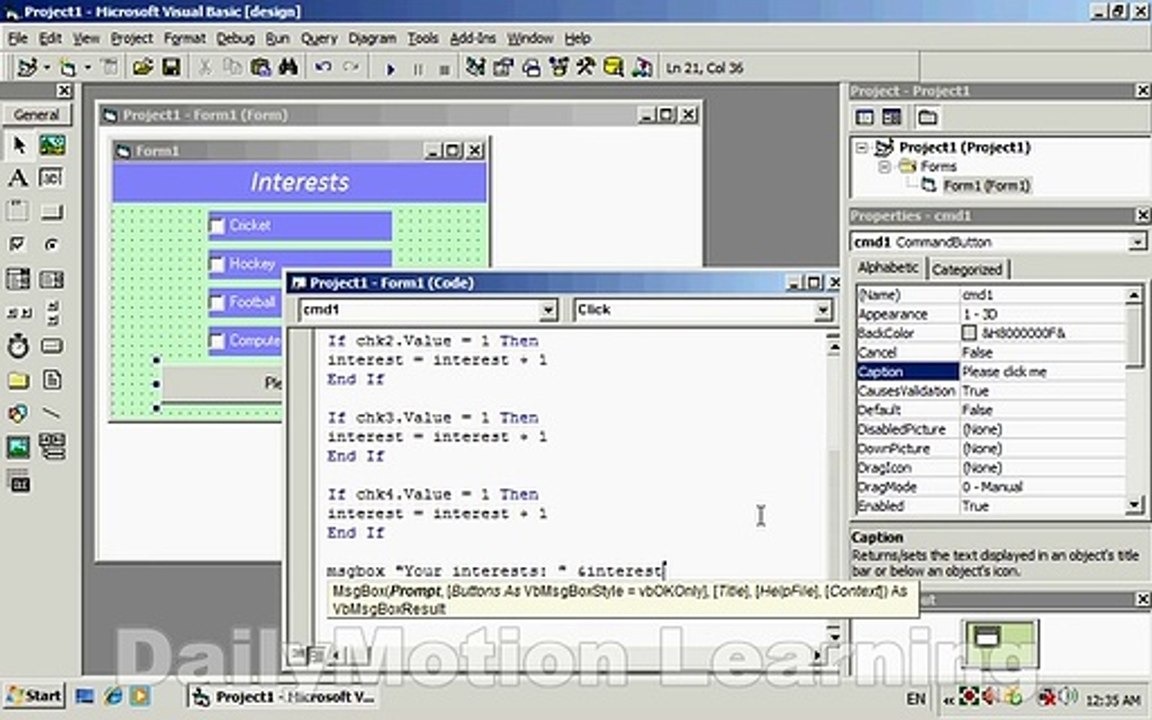Open the Form Layout Window toolbar icon
Screen dimensions: 1152x720
[531, 68]
